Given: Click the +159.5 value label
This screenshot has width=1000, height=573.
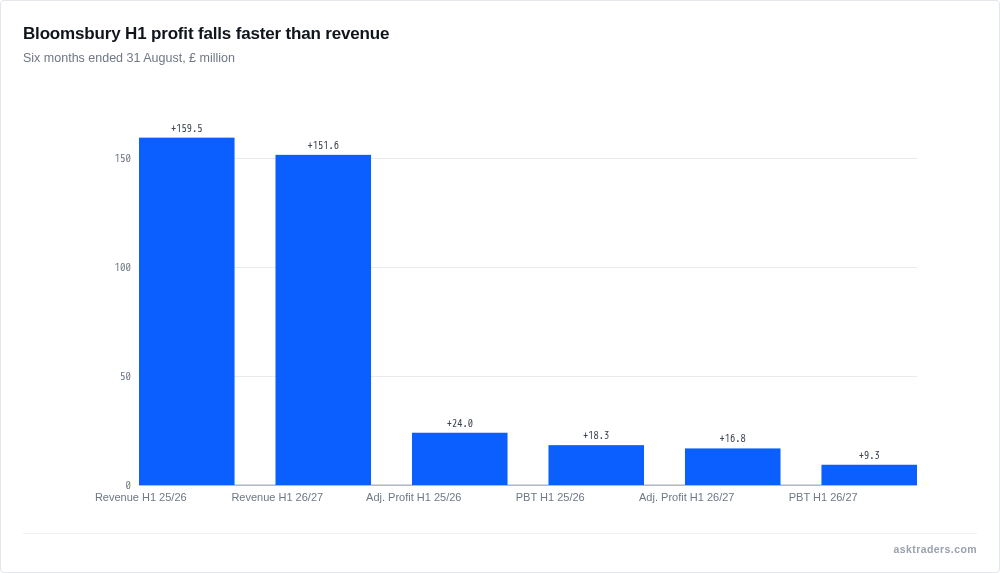Looking at the screenshot, I should (x=187, y=128).
